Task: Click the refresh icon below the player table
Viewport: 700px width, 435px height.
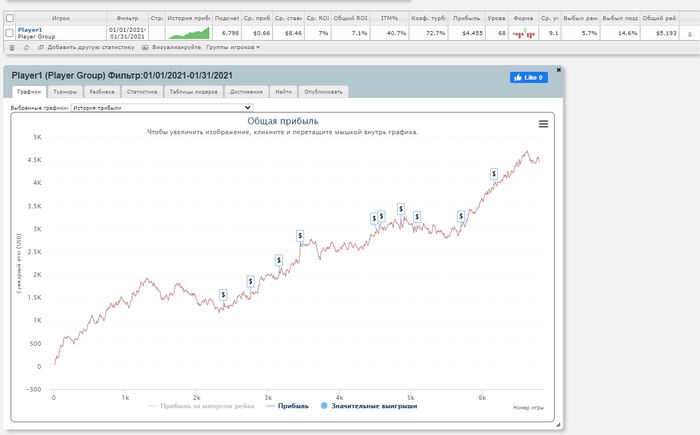Action: coord(26,47)
